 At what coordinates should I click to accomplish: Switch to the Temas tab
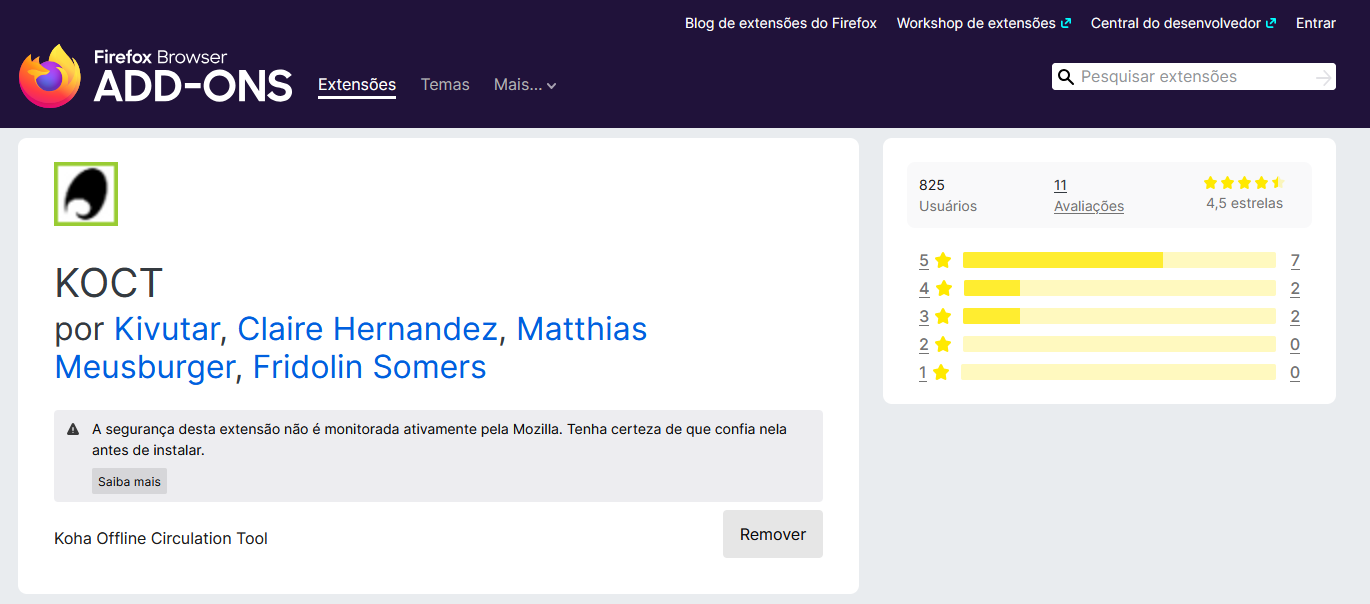pos(445,85)
